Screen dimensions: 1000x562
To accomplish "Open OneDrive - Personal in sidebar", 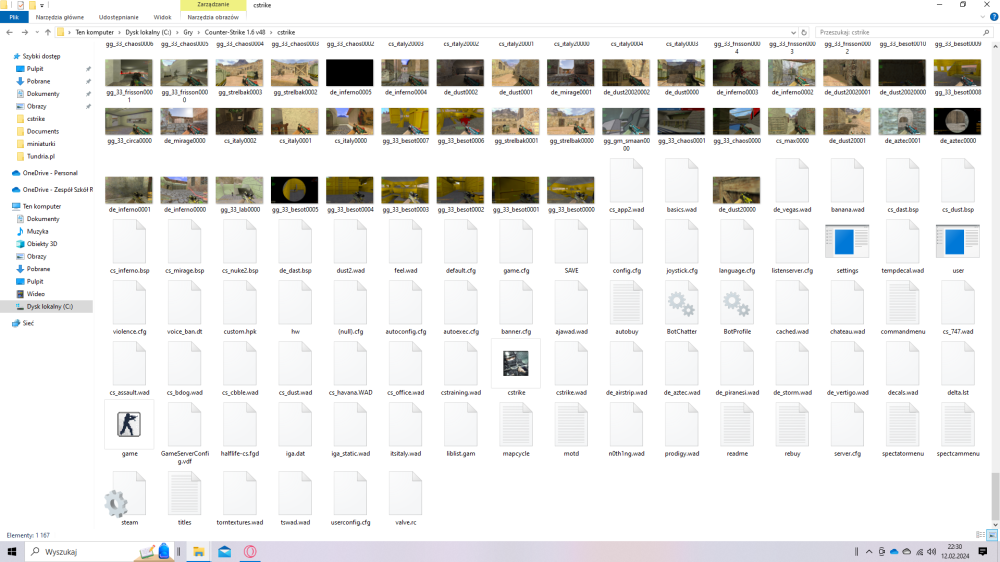I will point(50,173).
